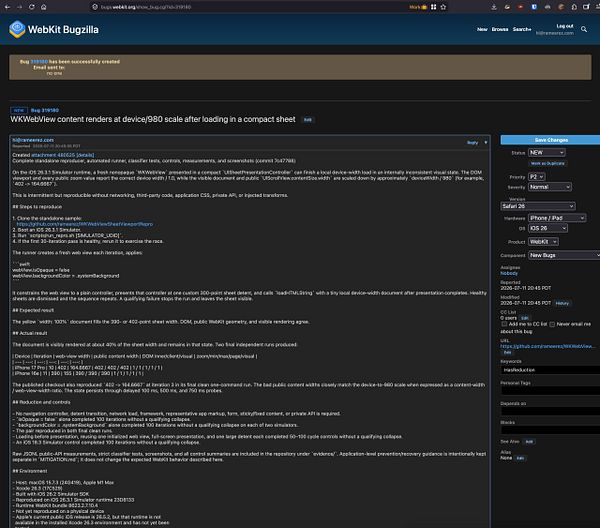The height and width of the screenshot is (528, 600).
Task: Click Reply on the first comment
Action: tap(473, 142)
